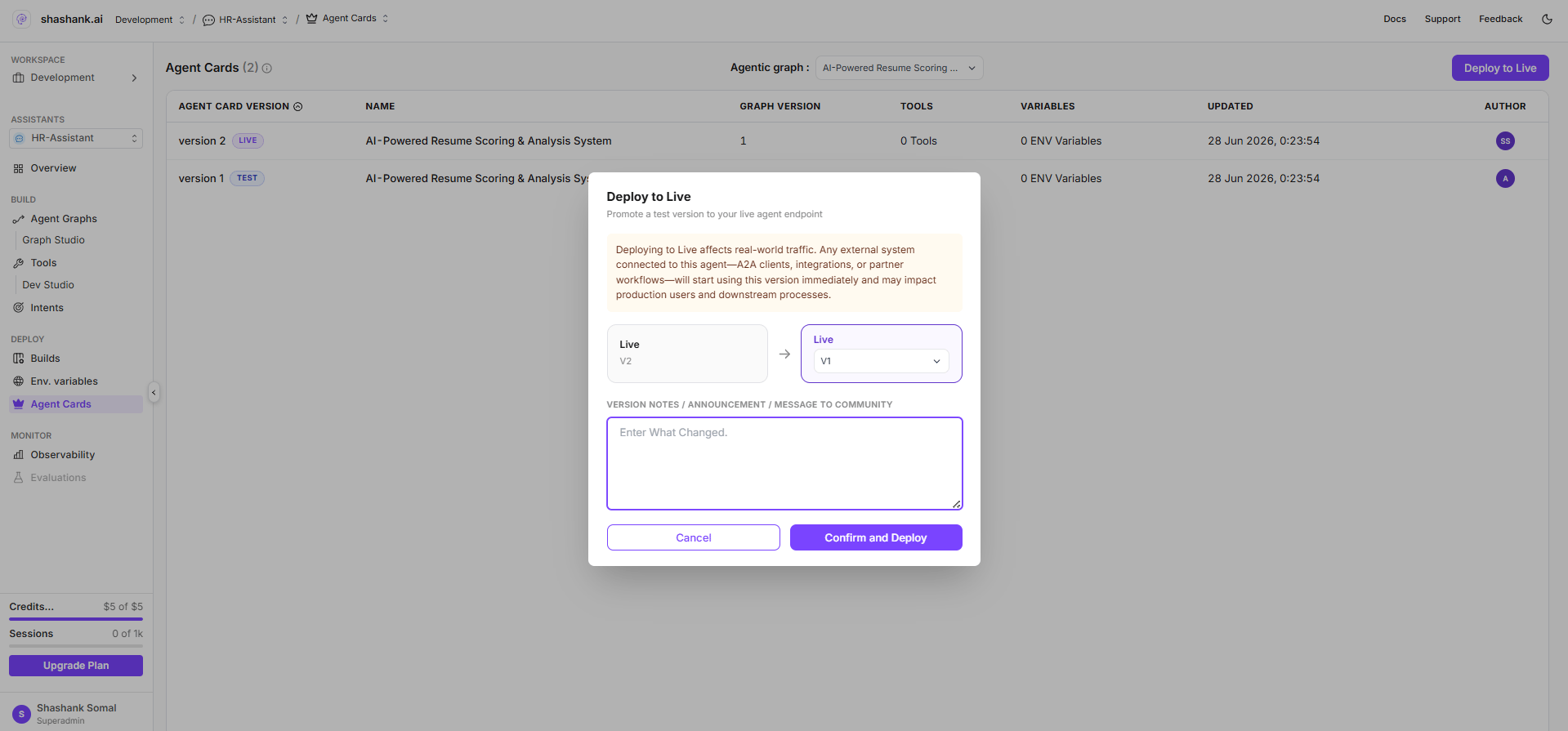This screenshot has width=1568, height=731.
Task: Expand the Development workspace chevron in sidebar
Action: [x=134, y=78]
